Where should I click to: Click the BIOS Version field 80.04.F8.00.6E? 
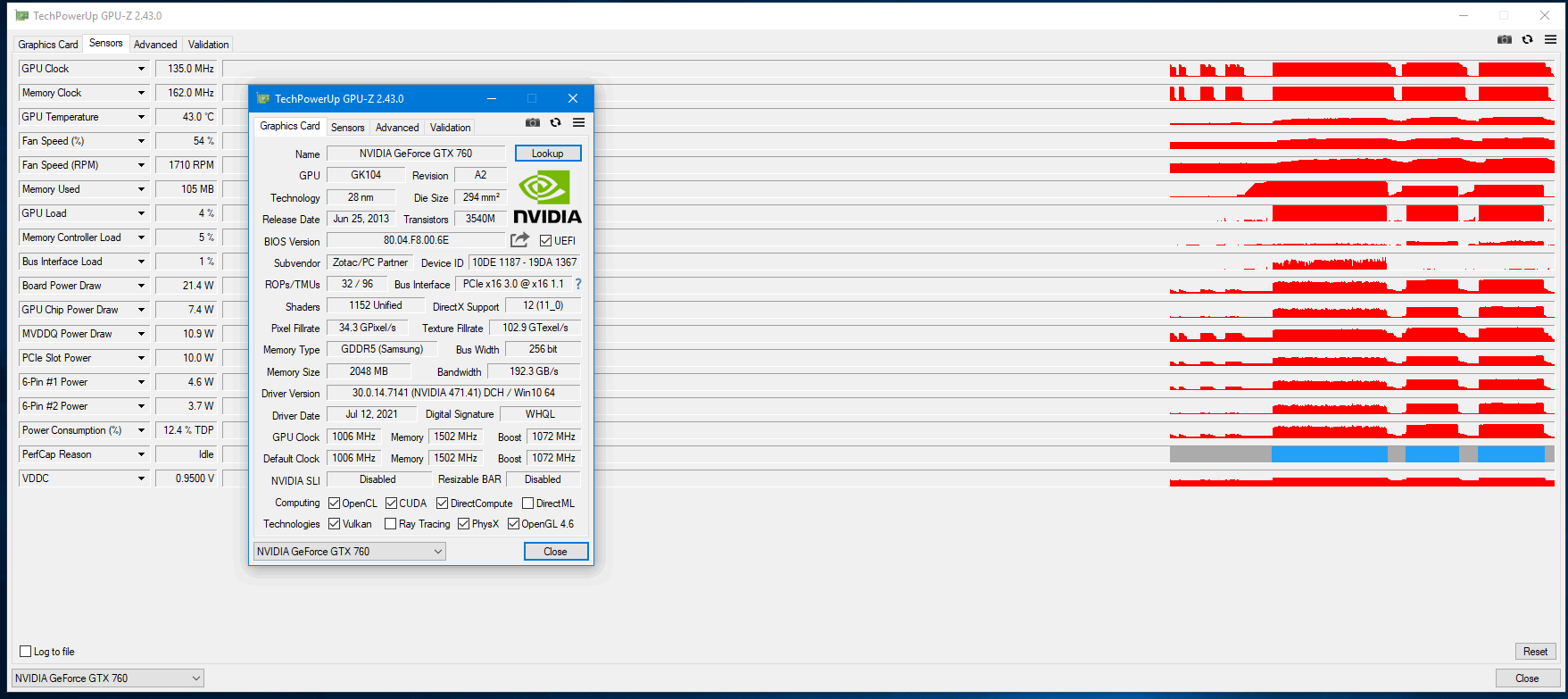416,240
